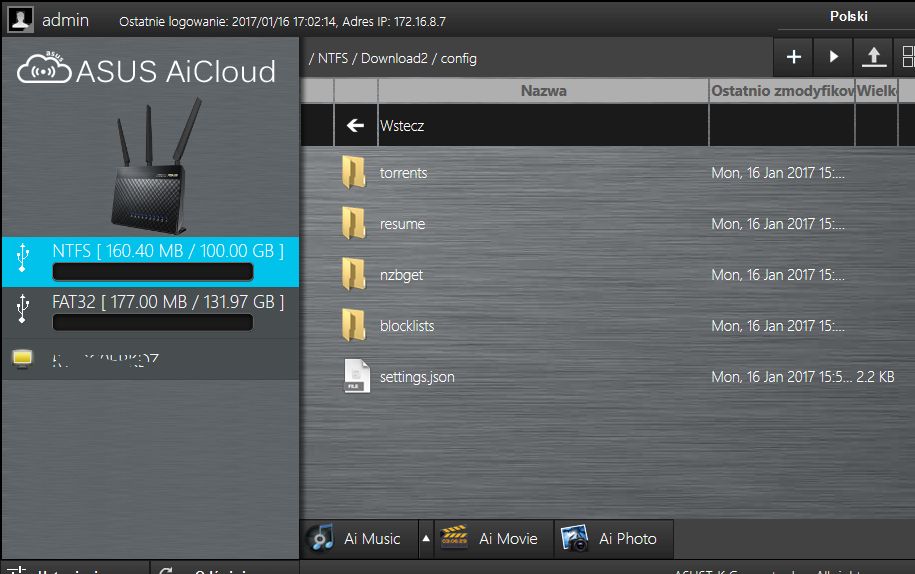
Task: Open the blocklists folder icon
Action: [354, 325]
